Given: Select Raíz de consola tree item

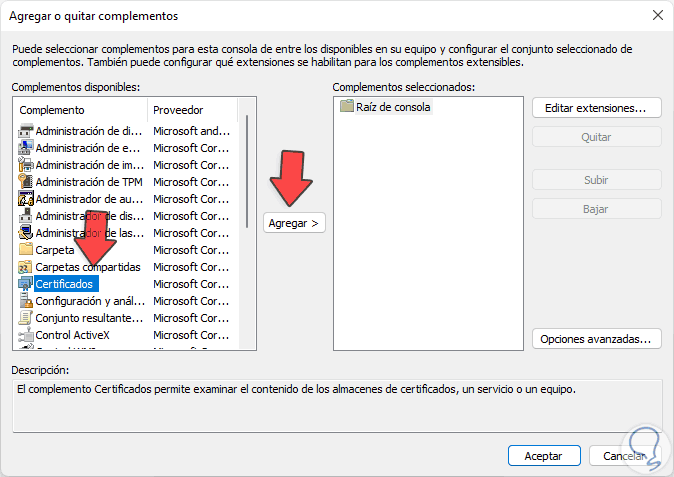Looking at the screenshot, I should click(393, 106).
